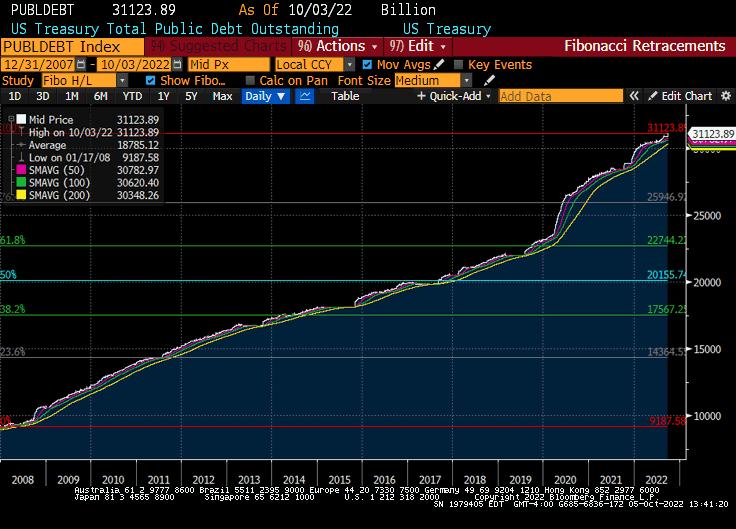The height and width of the screenshot is (529, 736).
Task: Click the Edit Chart button
Action: point(680,96)
